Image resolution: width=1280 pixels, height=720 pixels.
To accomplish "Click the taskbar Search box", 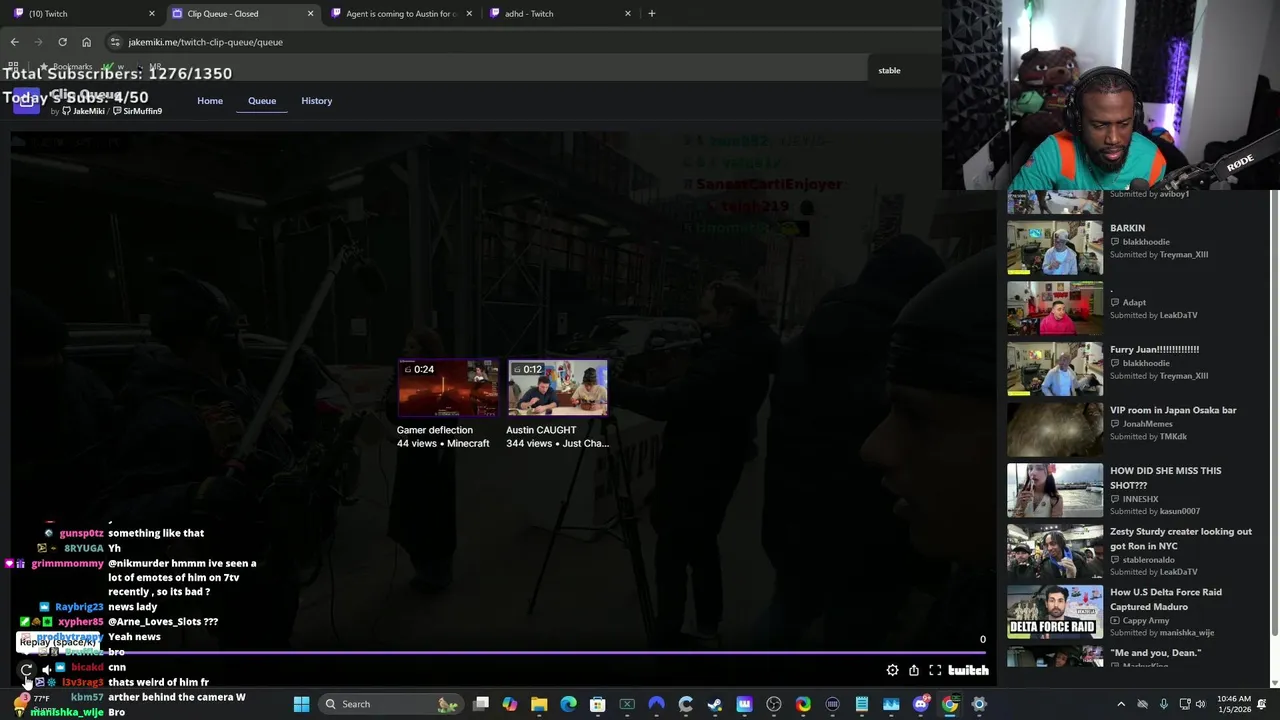I will click(x=390, y=704).
